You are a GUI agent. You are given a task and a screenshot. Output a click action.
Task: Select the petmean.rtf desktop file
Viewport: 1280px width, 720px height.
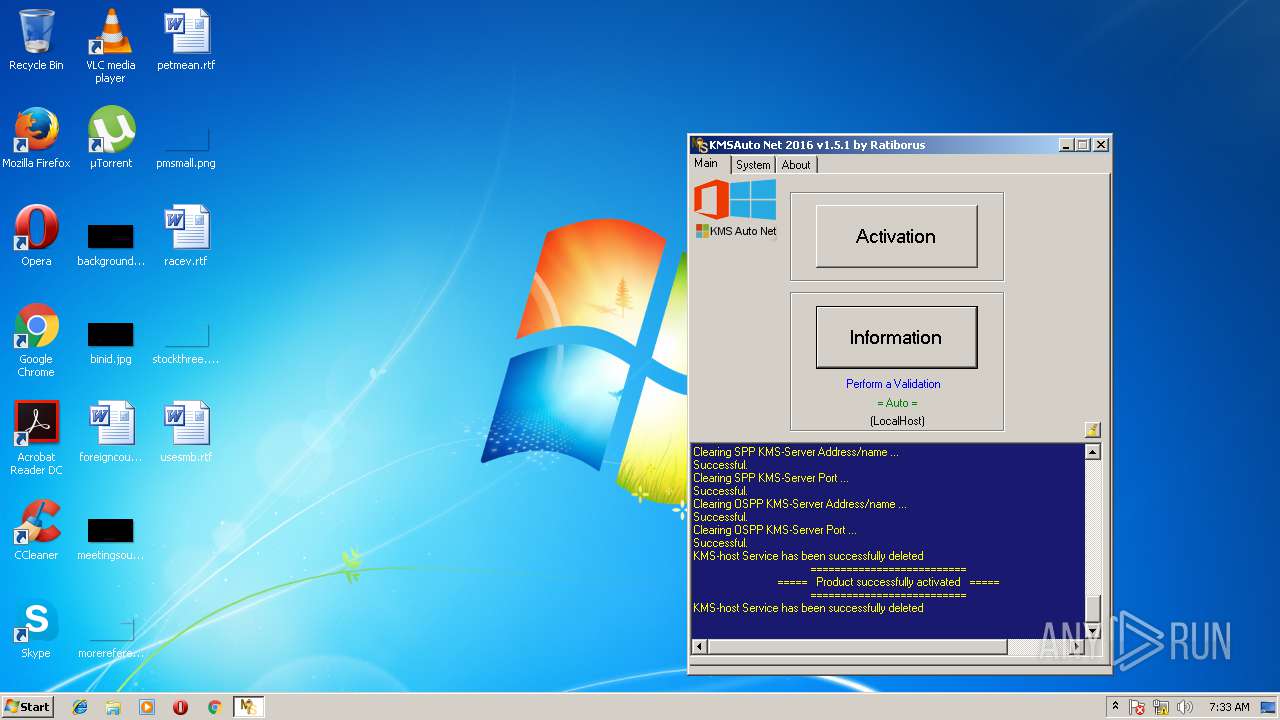186,40
